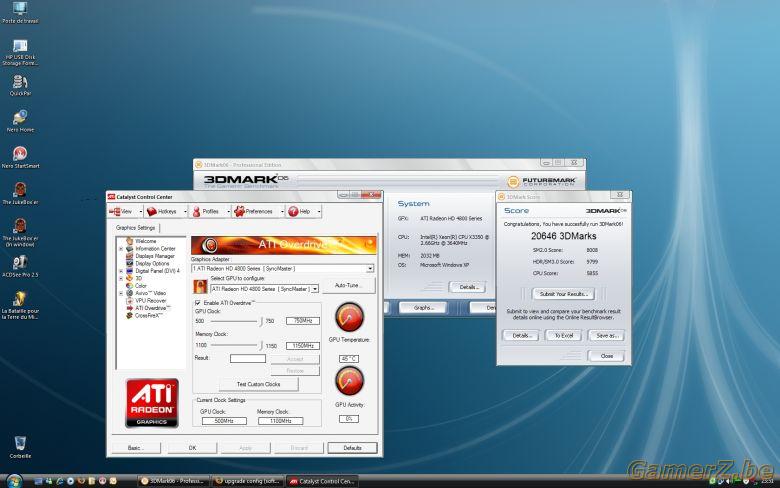
Task: Click Details in the 3DMark System panel
Action: 467,287
